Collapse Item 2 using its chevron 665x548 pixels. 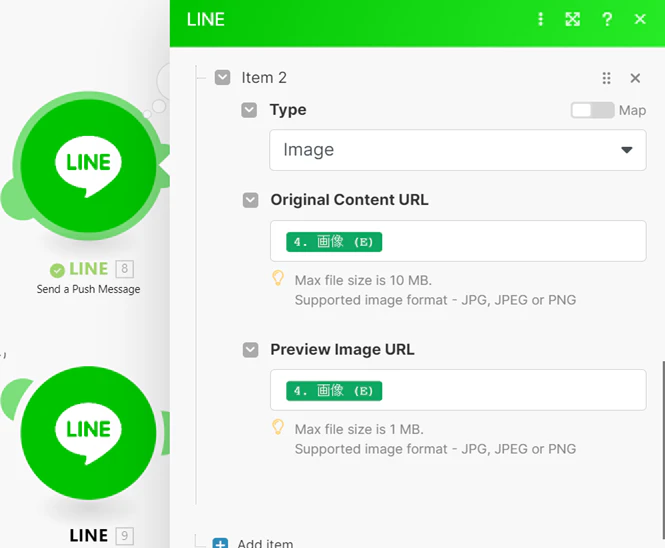click(x=222, y=78)
